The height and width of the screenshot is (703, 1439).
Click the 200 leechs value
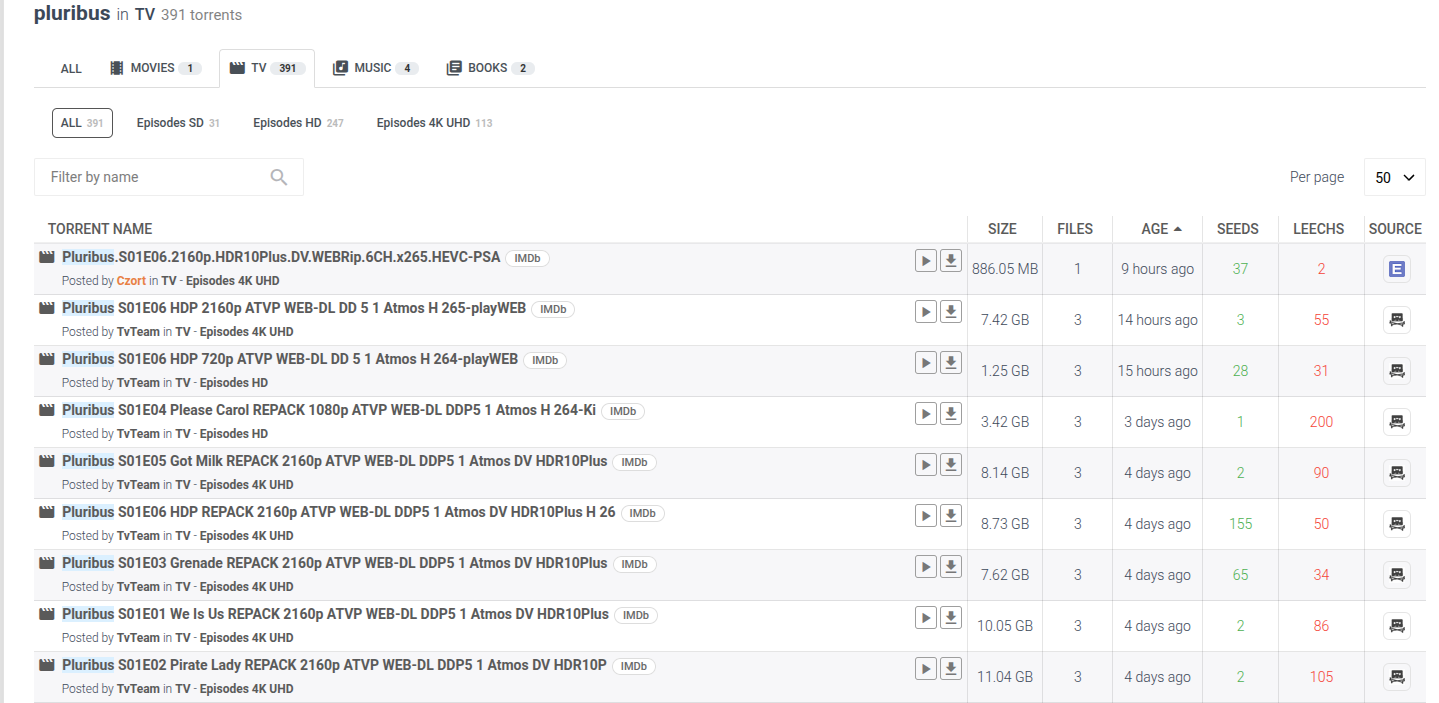[x=1321, y=422]
